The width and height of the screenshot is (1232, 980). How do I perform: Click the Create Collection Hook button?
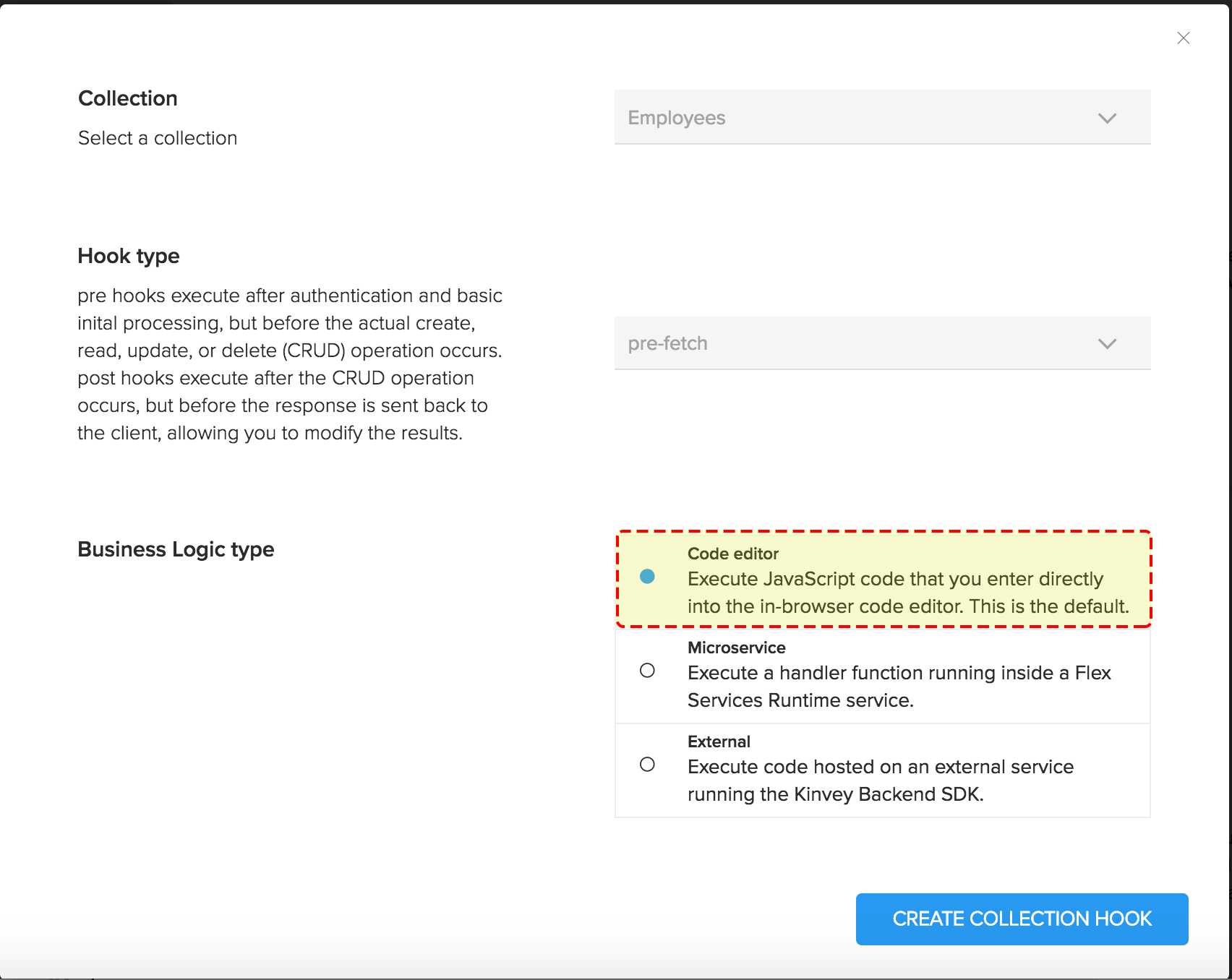[1022, 919]
